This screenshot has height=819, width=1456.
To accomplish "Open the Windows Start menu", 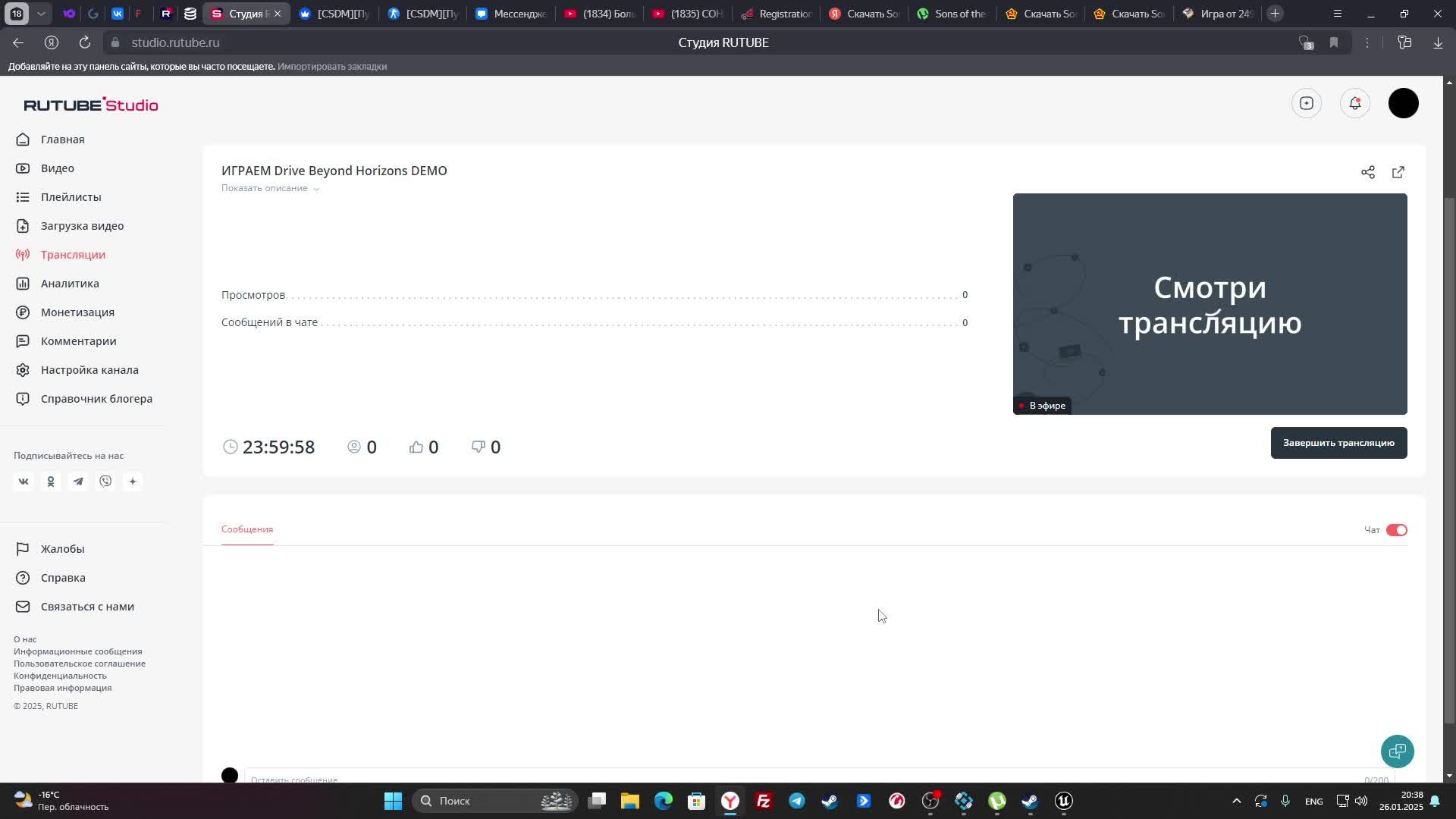I will (x=393, y=801).
